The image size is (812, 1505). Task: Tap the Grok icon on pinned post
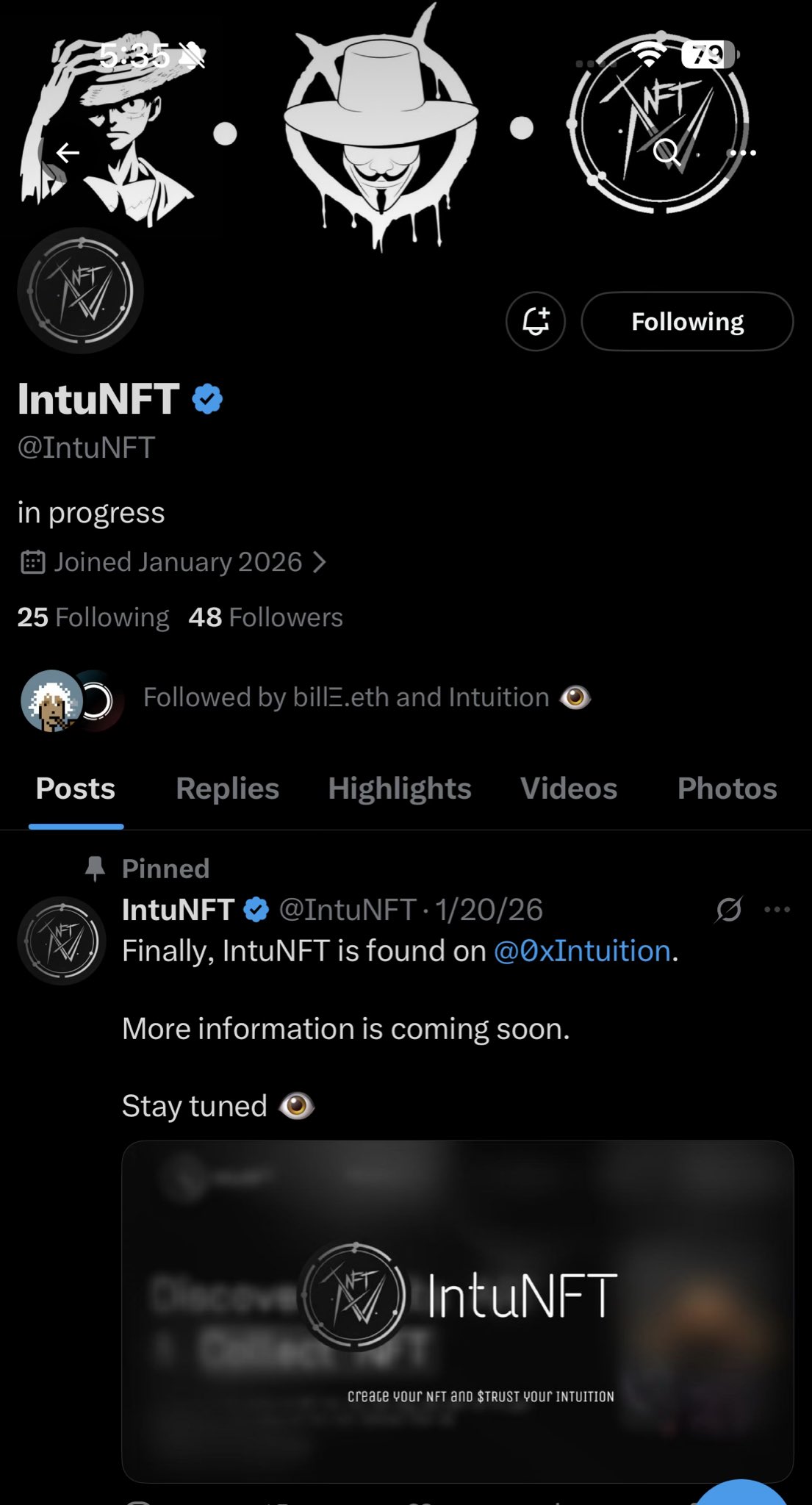[728, 910]
